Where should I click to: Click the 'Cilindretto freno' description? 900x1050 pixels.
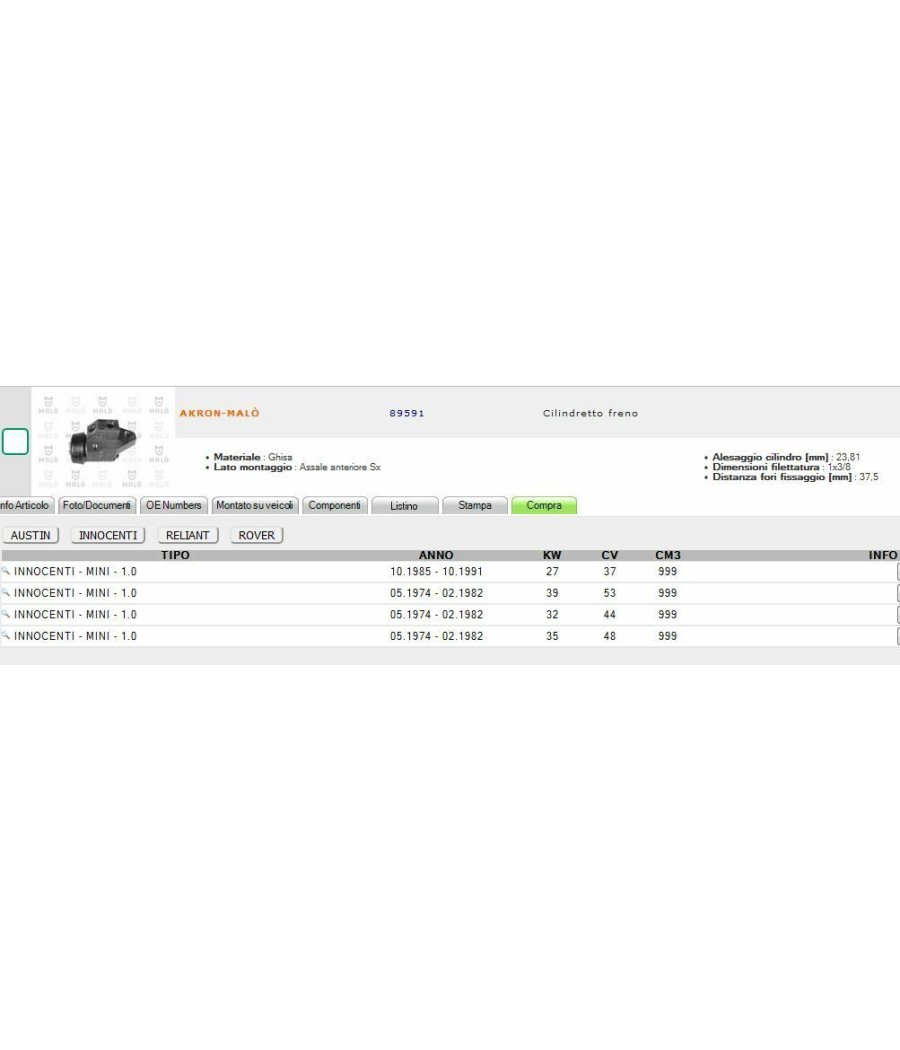(x=591, y=413)
